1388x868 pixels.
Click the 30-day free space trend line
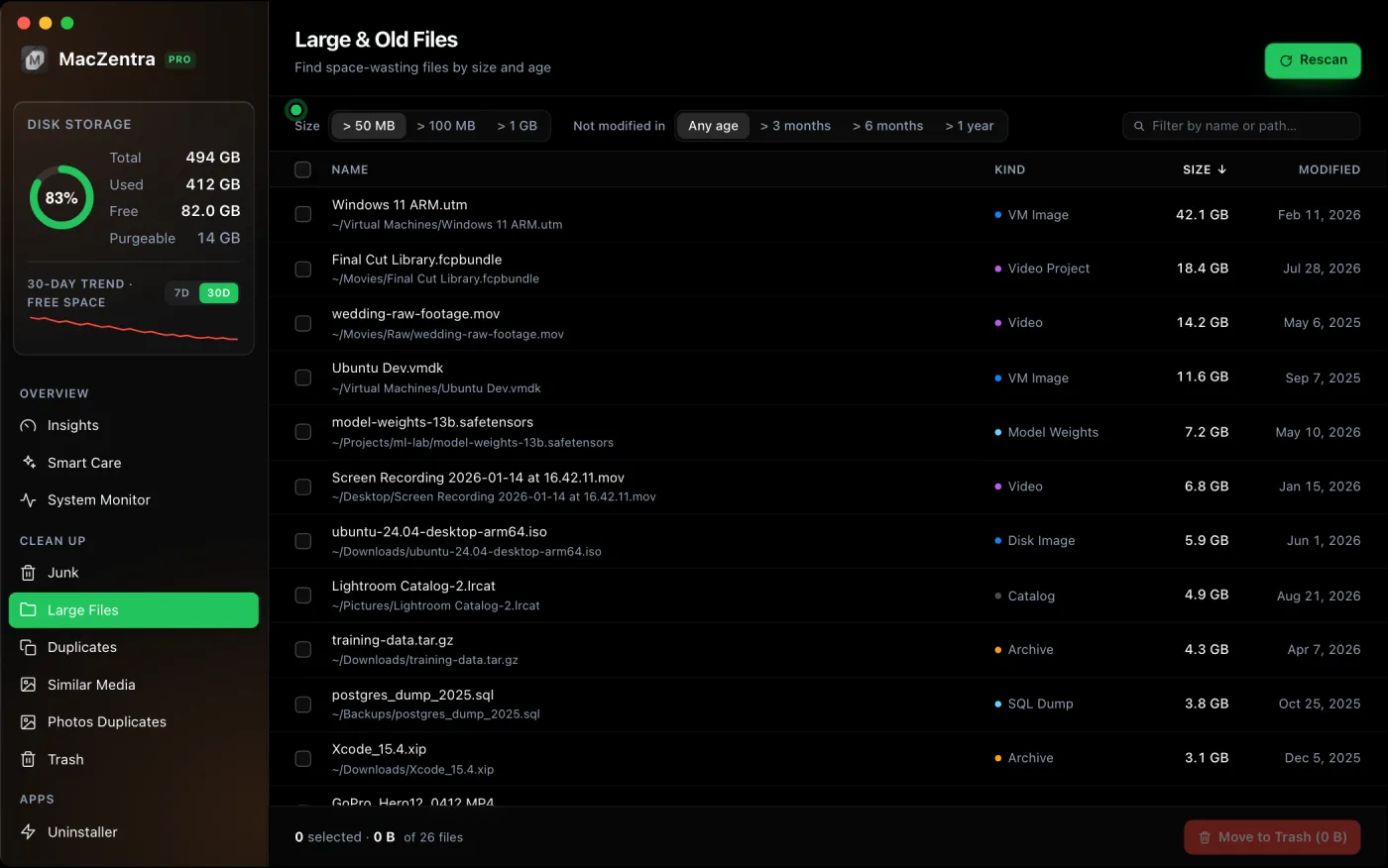[x=134, y=329]
